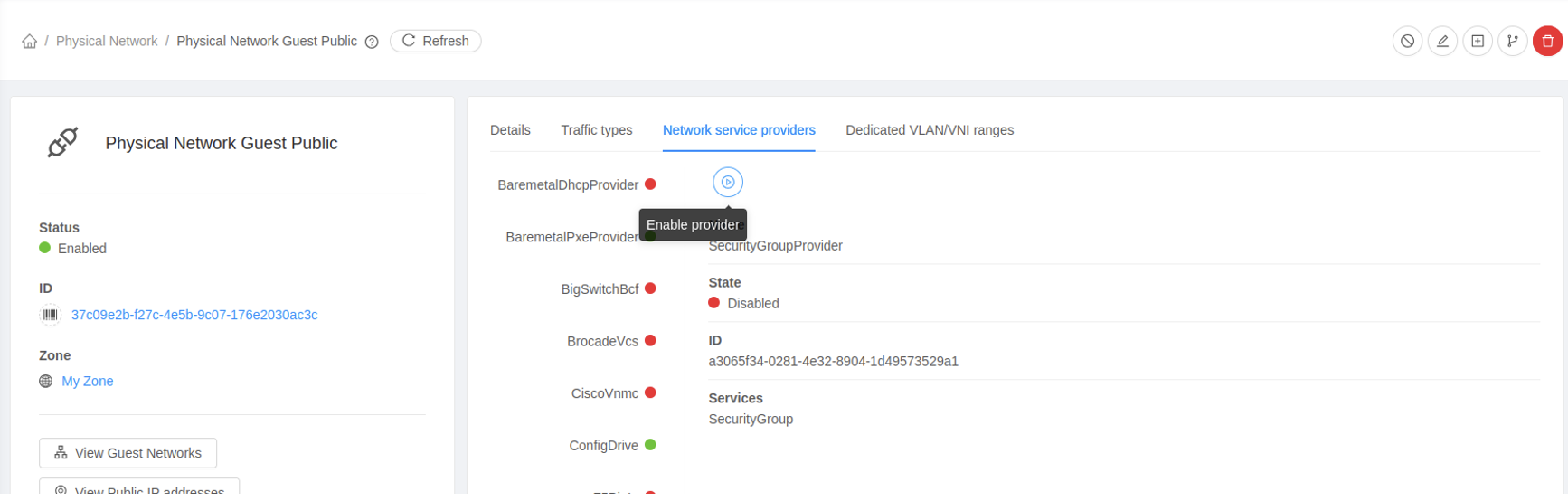
Task: Click the red delete trash icon
Action: [x=1547, y=41]
